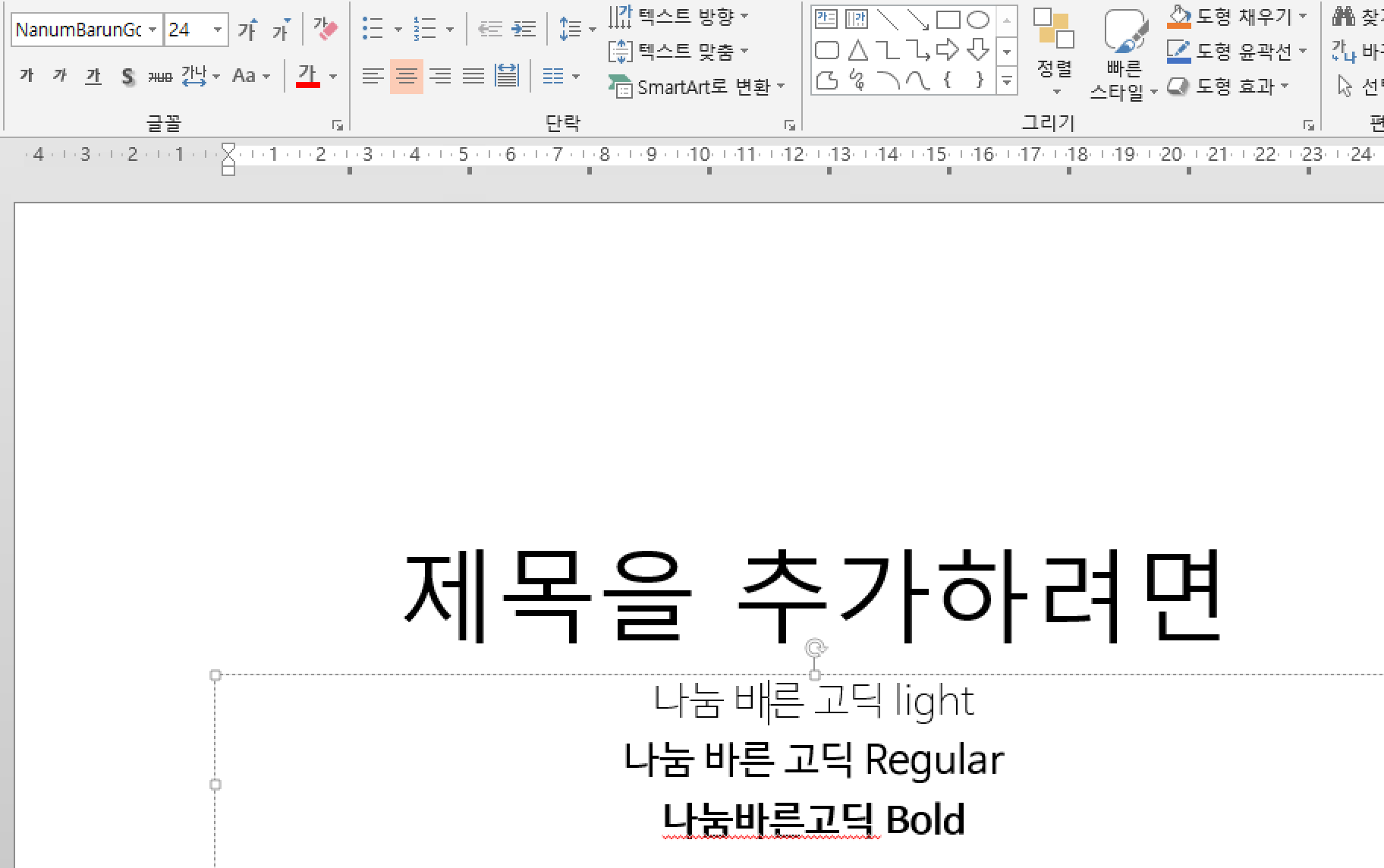Screen dimensions: 1384x868
Task: Toggle strikethrough formatting
Action: pos(160,76)
